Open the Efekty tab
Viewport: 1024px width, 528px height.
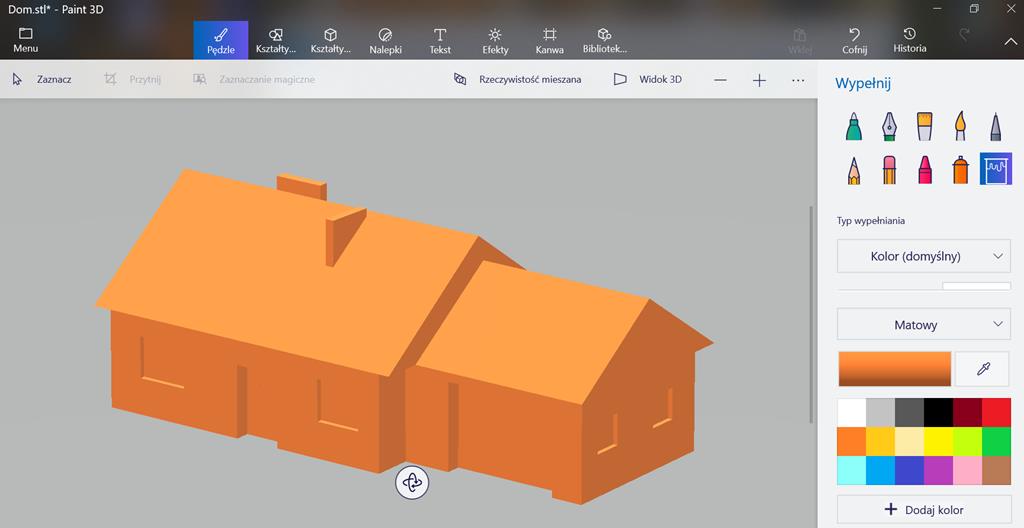point(495,40)
